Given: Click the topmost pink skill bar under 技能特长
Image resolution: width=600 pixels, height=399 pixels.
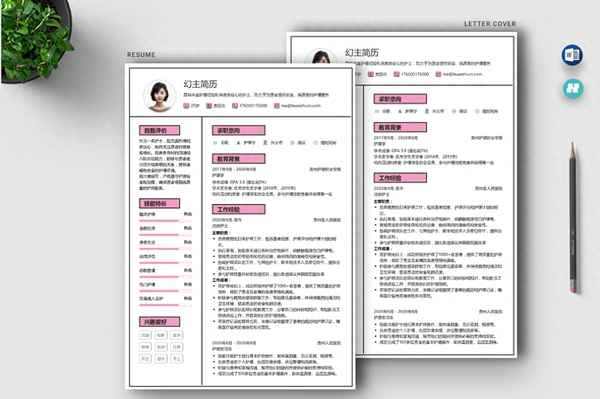Looking at the screenshot, I should 159,221.
